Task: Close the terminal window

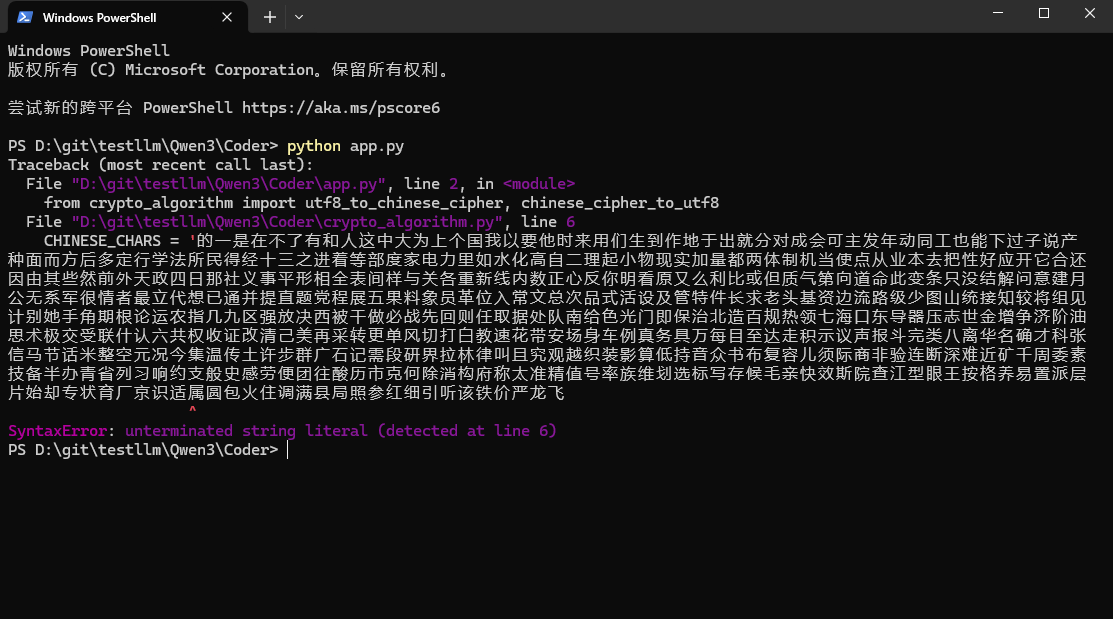Action: tap(1090, 13)
